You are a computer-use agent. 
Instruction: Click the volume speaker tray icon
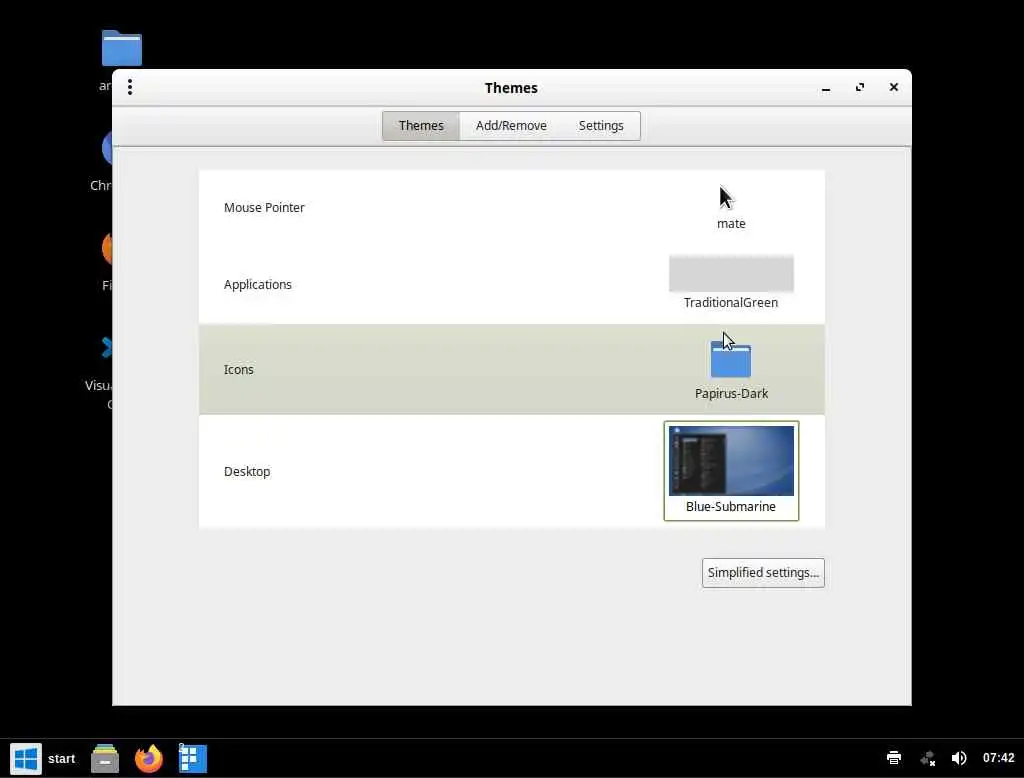pyautogui.click(x=959, y=758)
